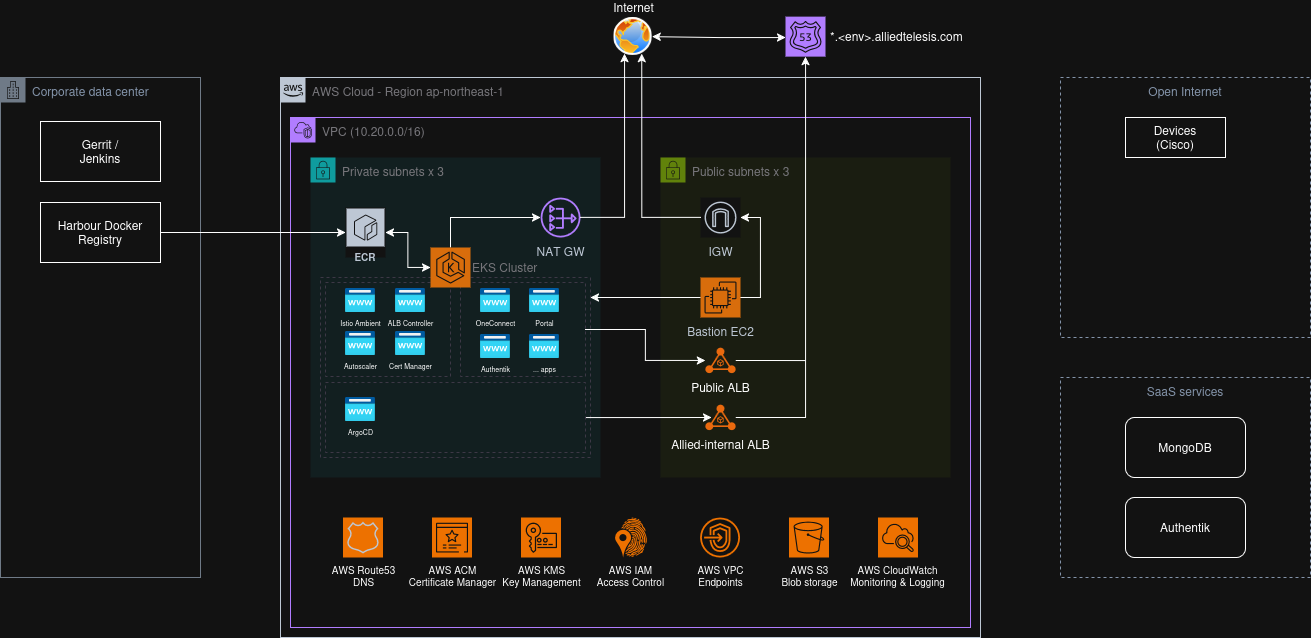Click the ArgoCD app icon
1311x638 pixels.
point(360,411)
